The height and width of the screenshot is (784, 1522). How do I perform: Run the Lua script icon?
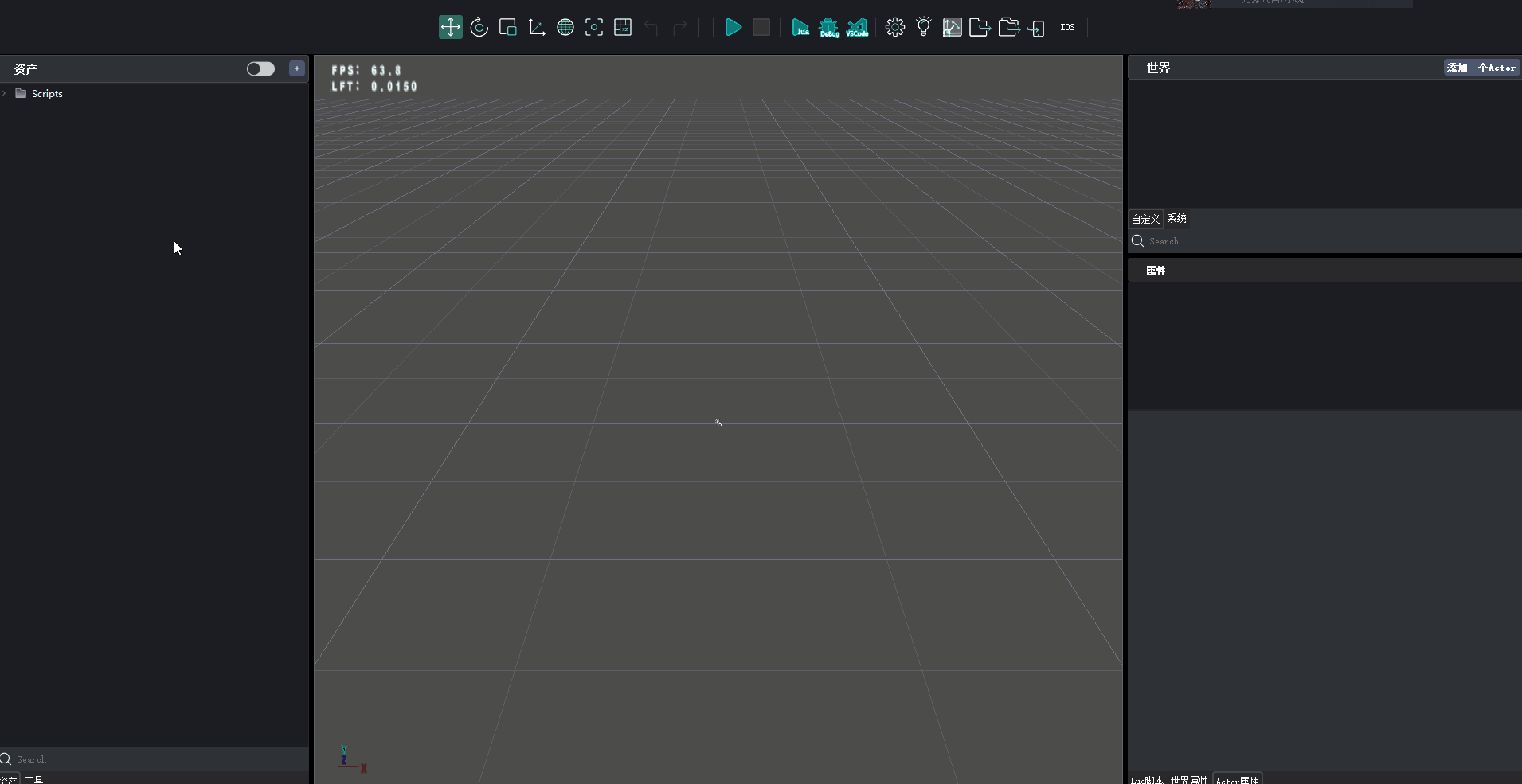[x=800, y=27]
